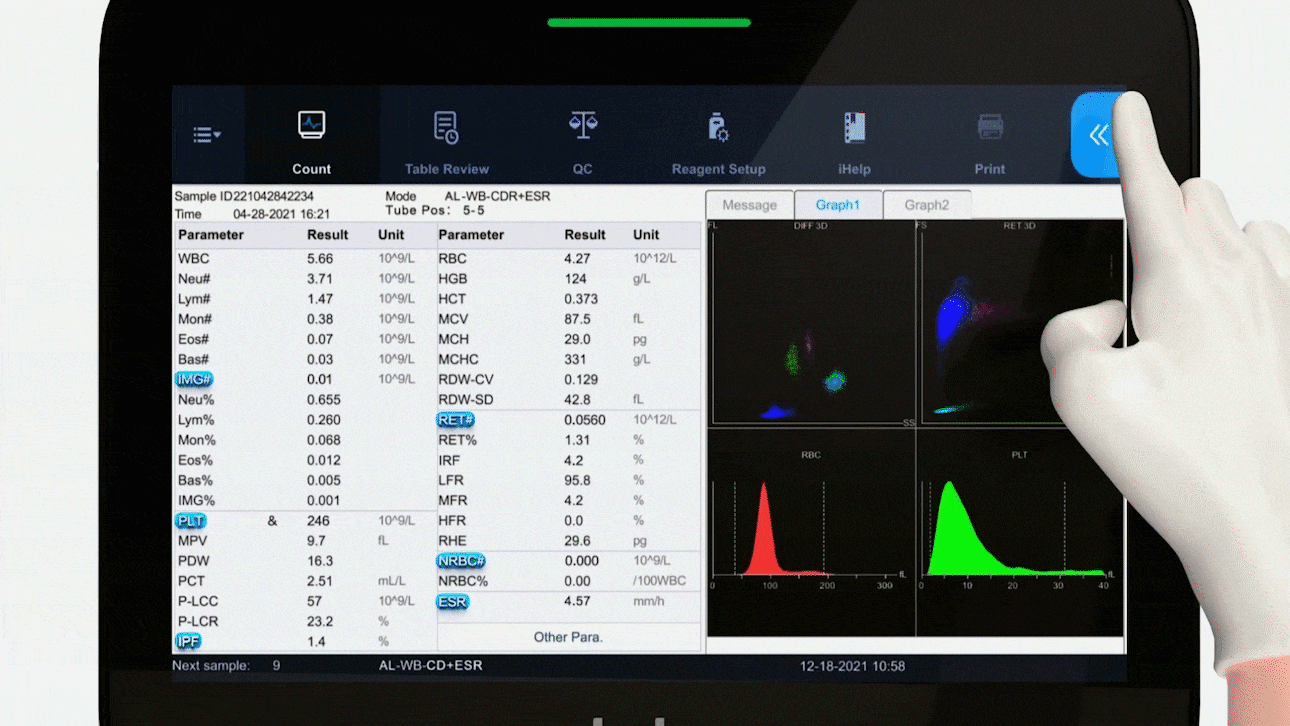Click the highlighted IMG# parameter label
This screenshot has width=1290, height=726.
click(x=195, y=379)
